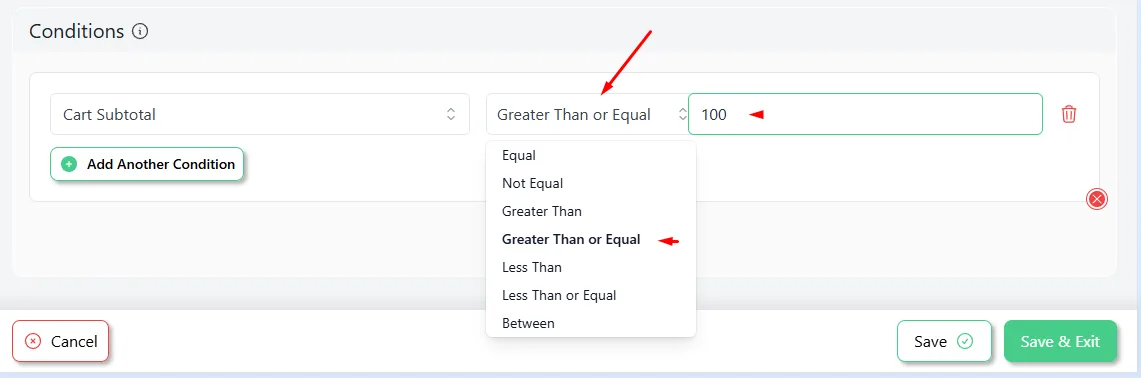Delete the condition with the trash icon
Viewport: 1141px width, 378px height.
point(1069,114)
